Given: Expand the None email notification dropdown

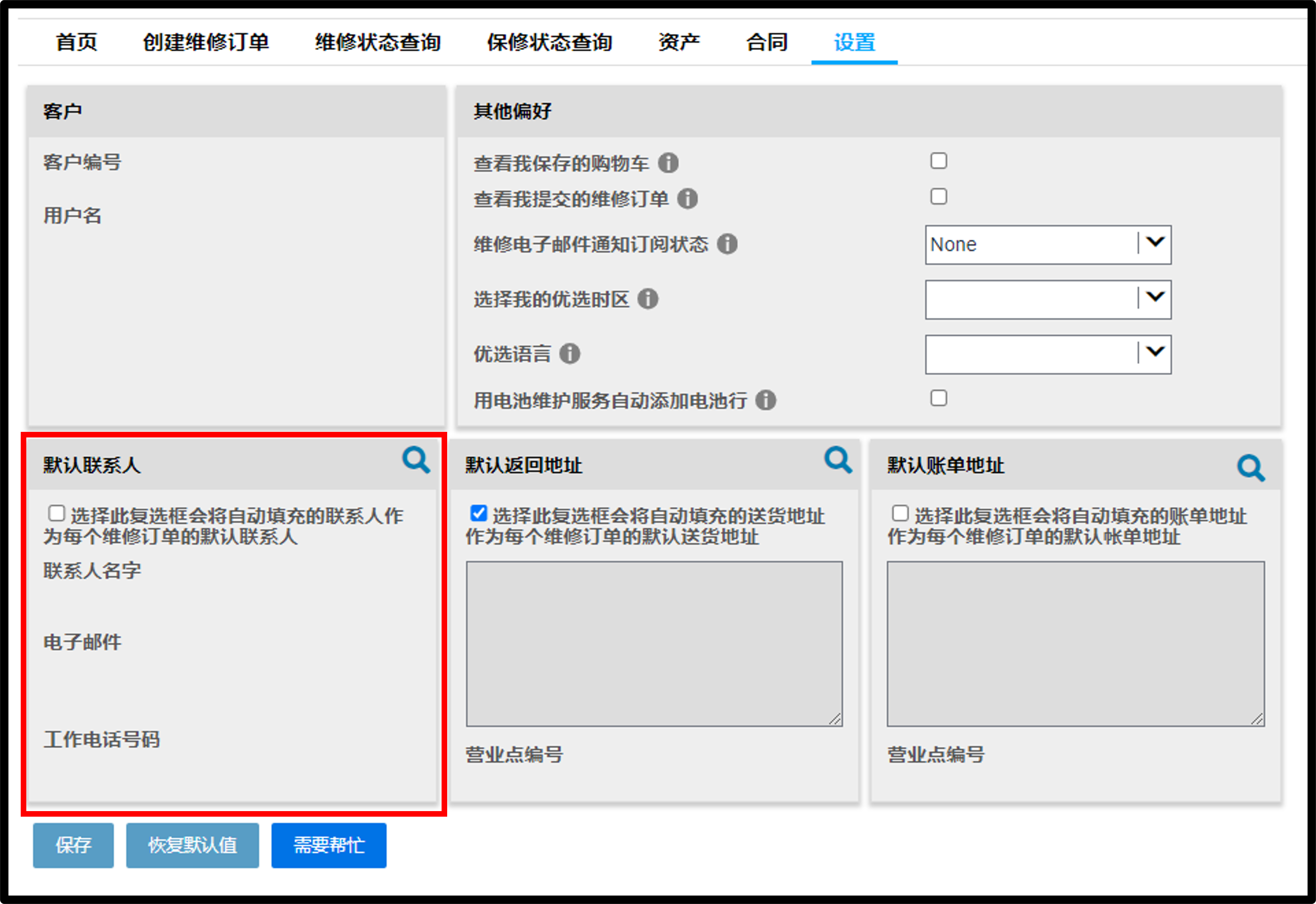Looking at the screenshot, I should [x=1048, y=245].
